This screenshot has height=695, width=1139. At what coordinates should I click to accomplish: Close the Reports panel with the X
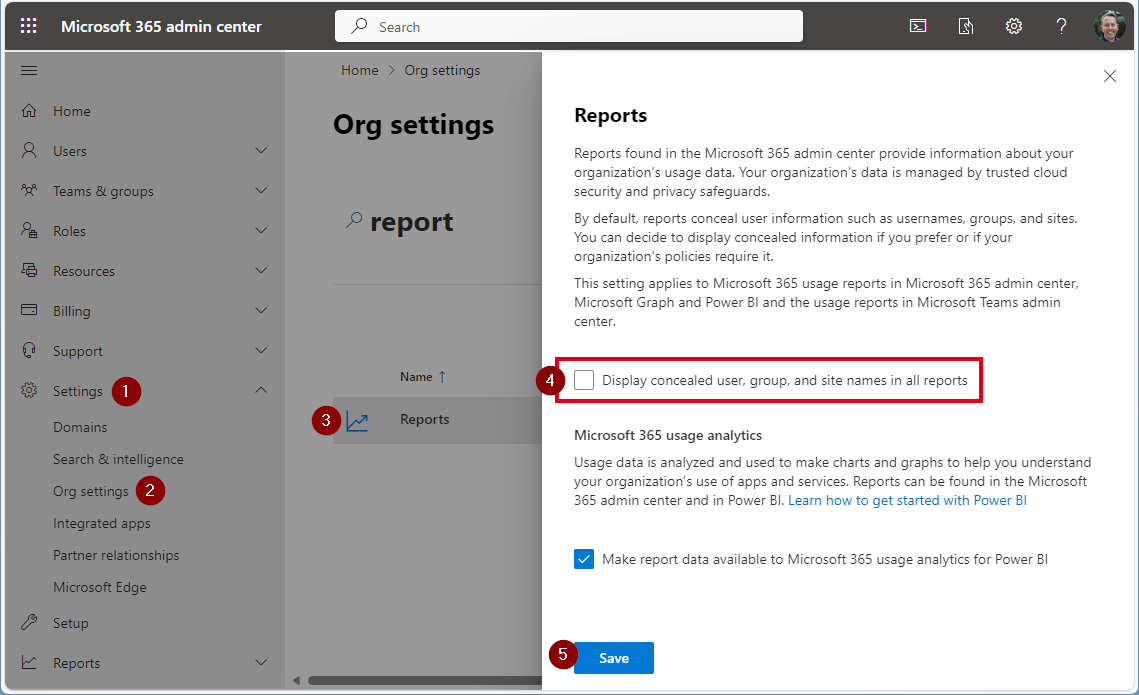click(x=1109, y=76)
